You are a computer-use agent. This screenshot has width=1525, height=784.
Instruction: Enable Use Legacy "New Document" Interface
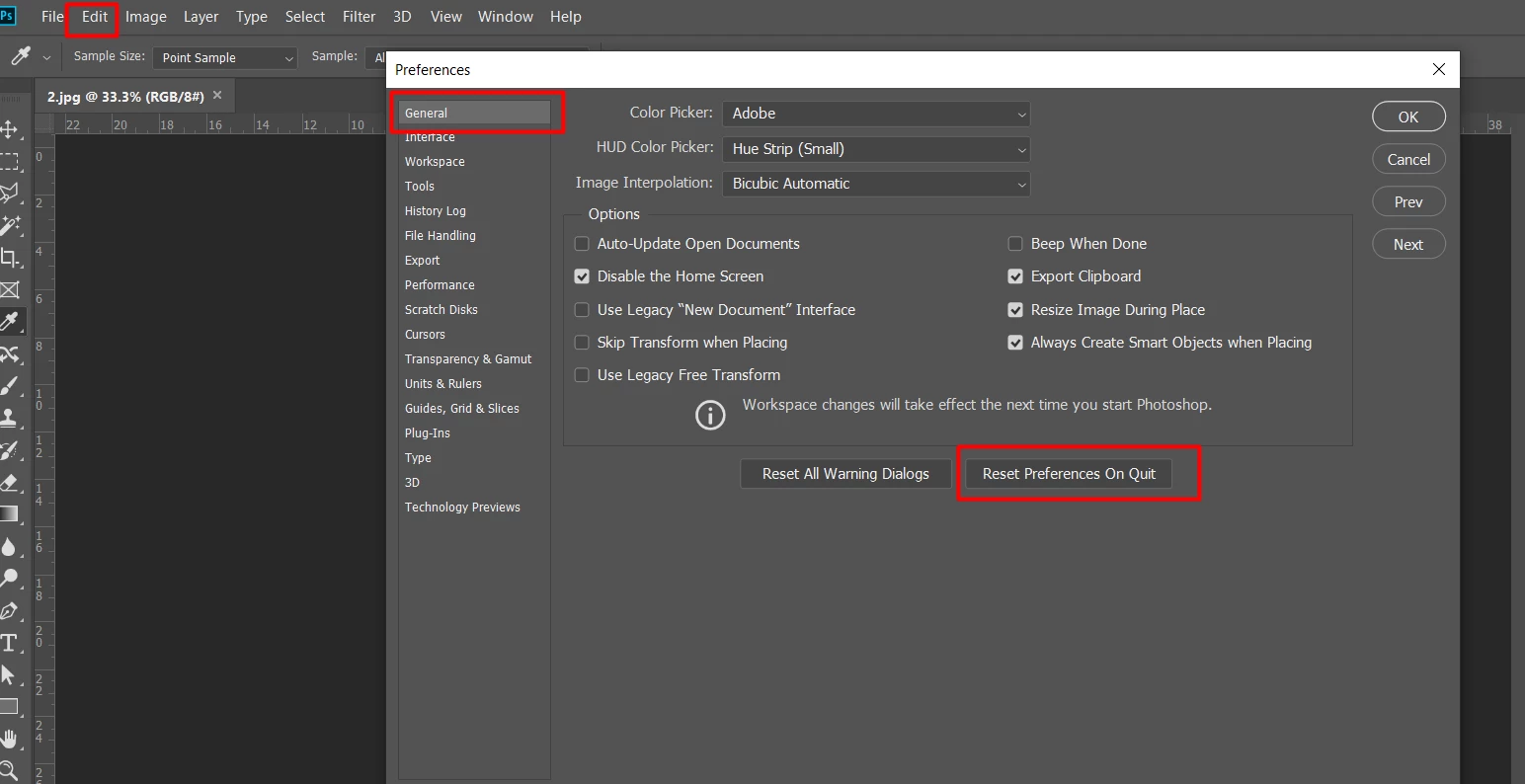pyautogui.click(x=582, y=310)
